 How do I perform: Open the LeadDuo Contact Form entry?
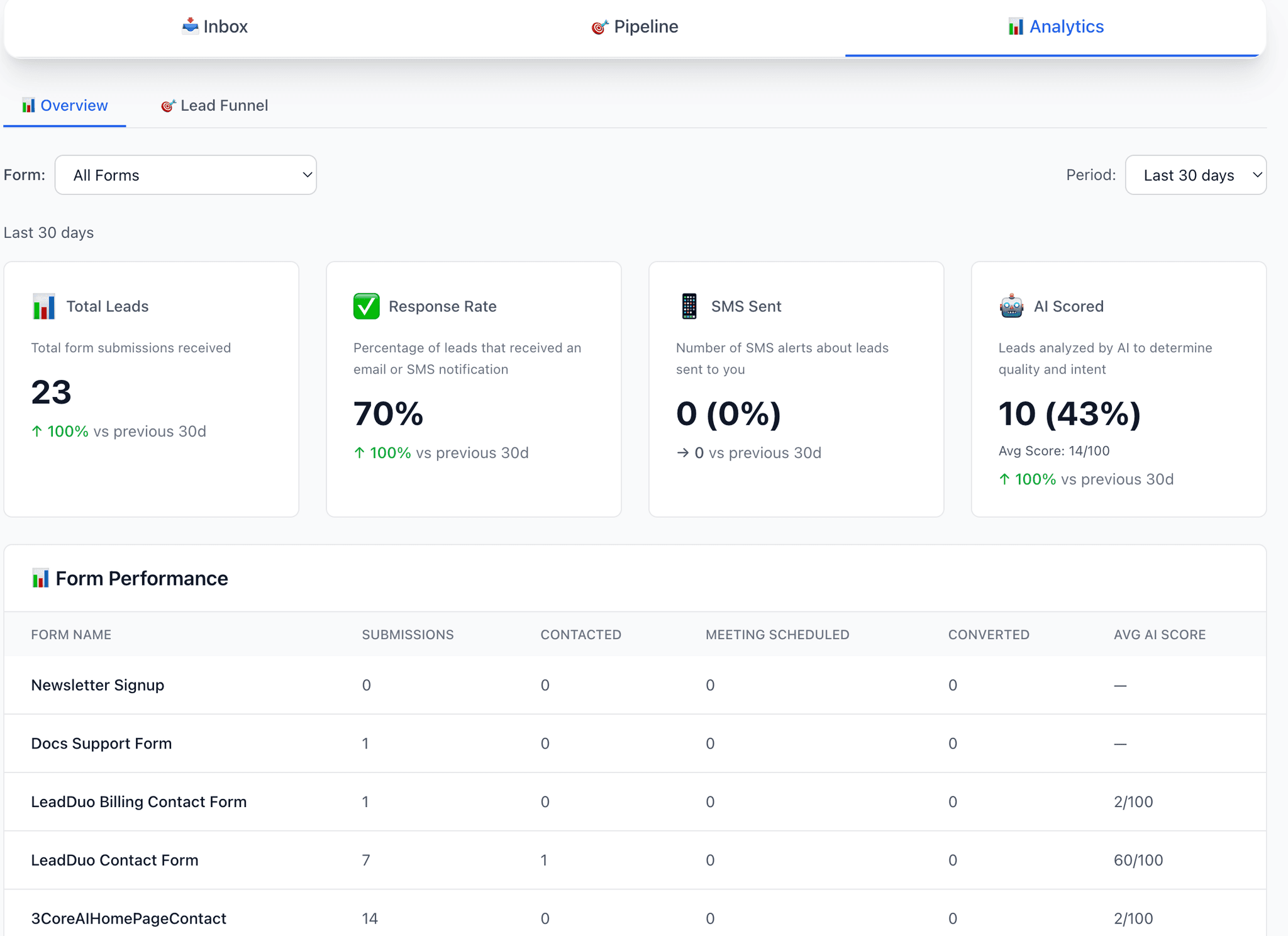(x=114, y=860)
